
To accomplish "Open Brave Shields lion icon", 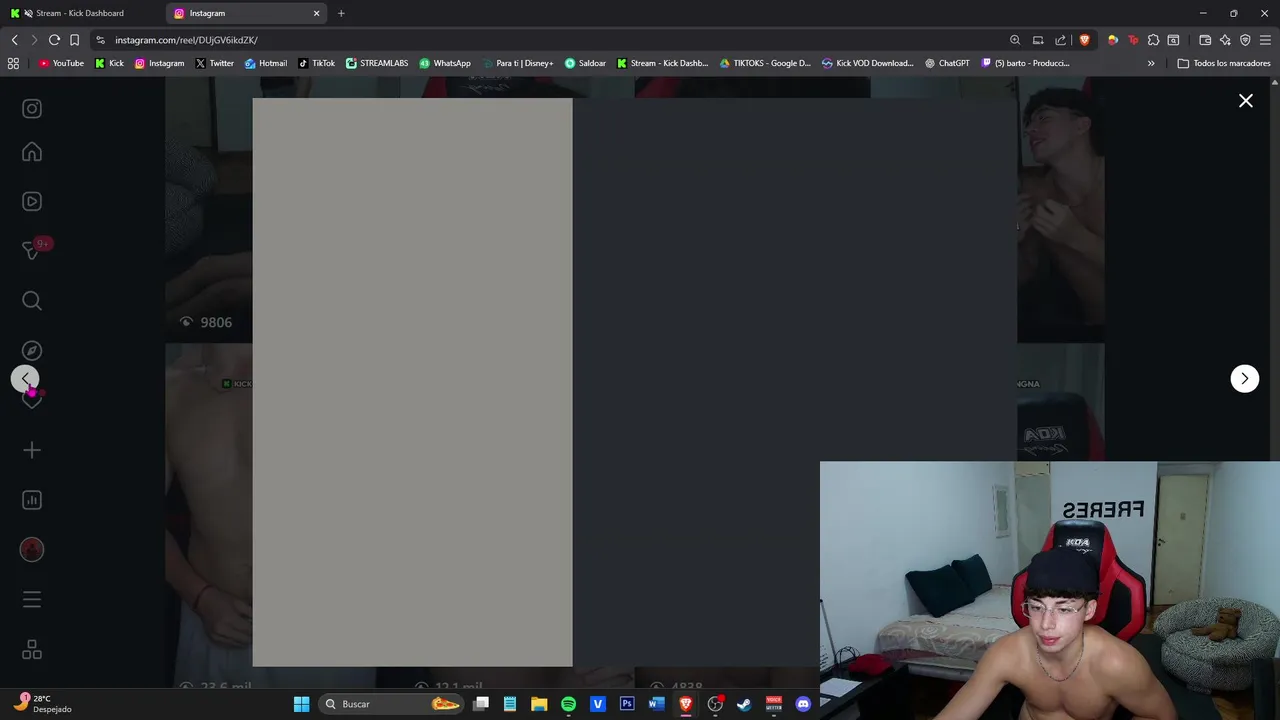I will tap(1084, 40).
